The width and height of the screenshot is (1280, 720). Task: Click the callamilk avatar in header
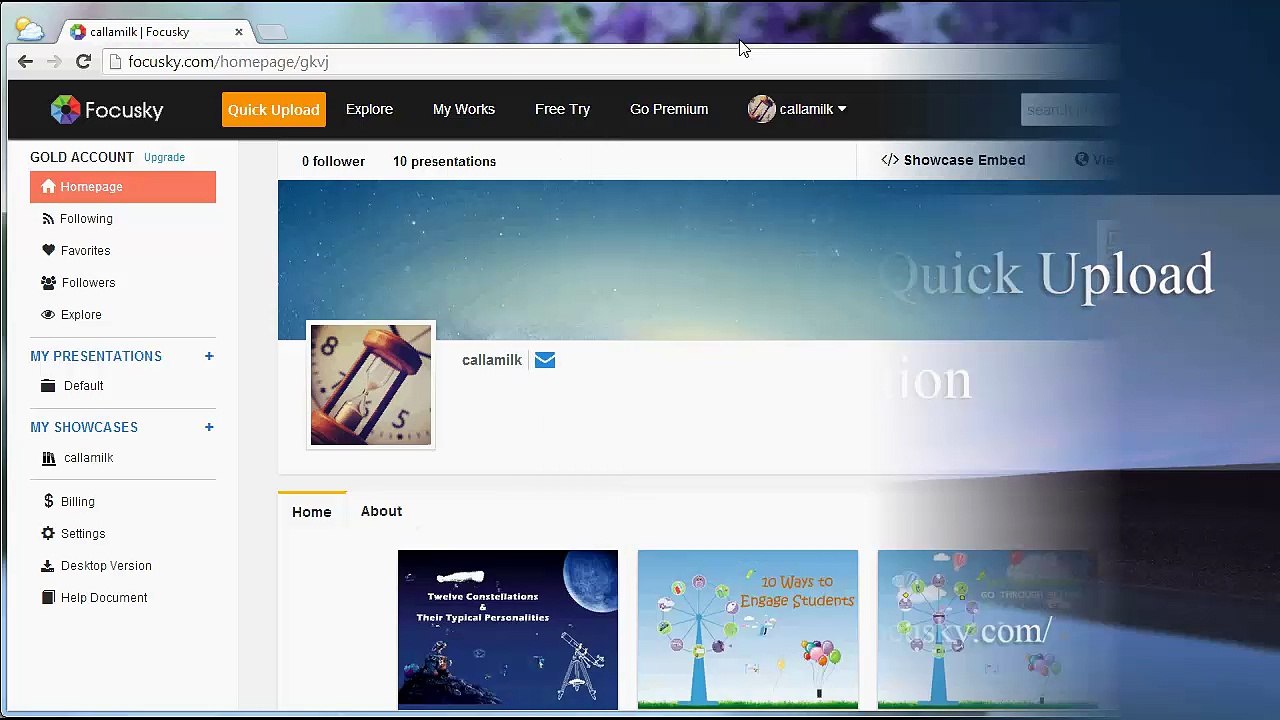point(761,109)
